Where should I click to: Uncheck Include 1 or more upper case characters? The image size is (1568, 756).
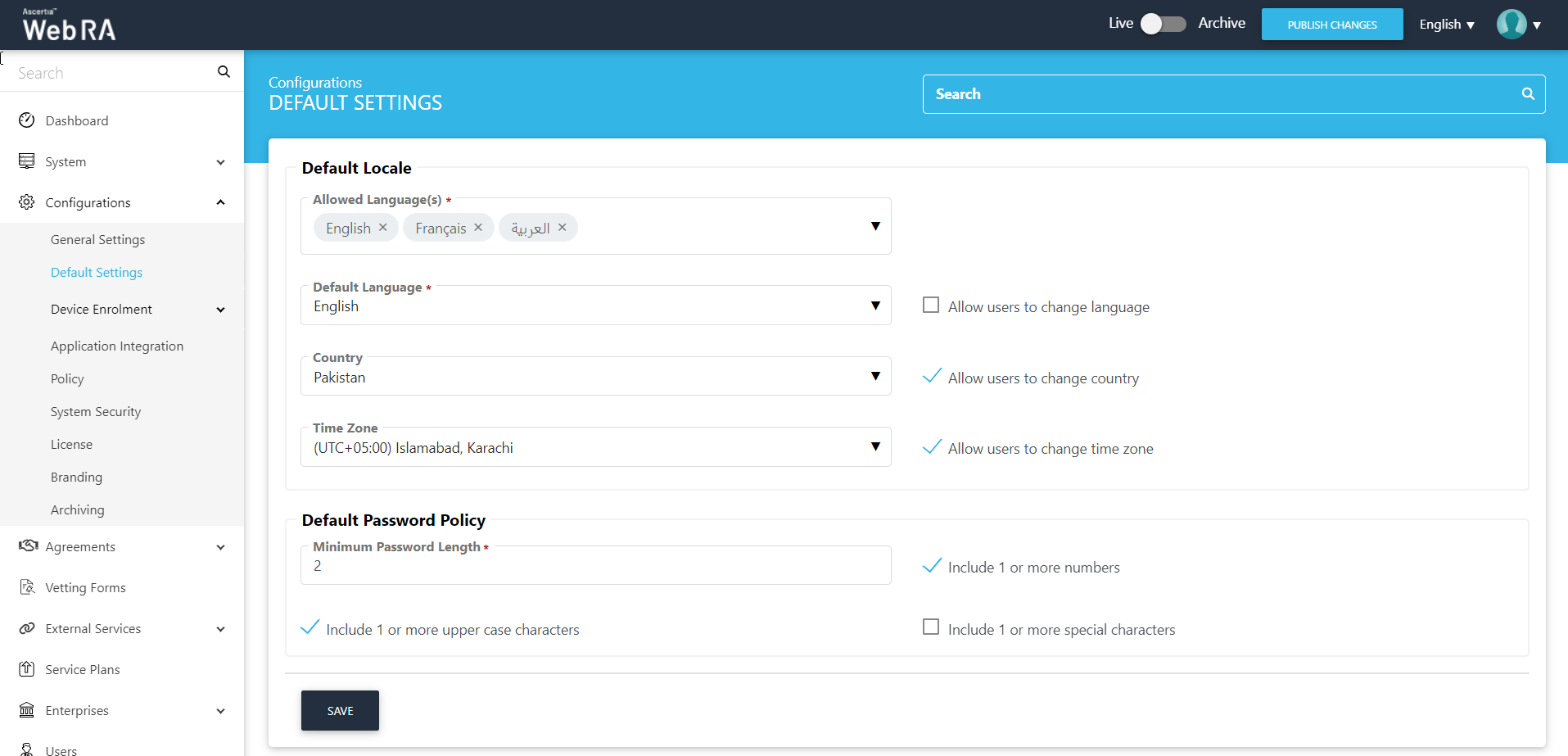coord(310,627)
